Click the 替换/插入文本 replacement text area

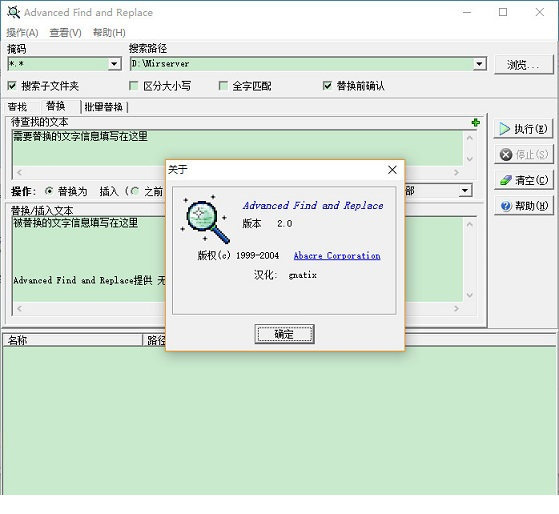(x=237, y=259)
